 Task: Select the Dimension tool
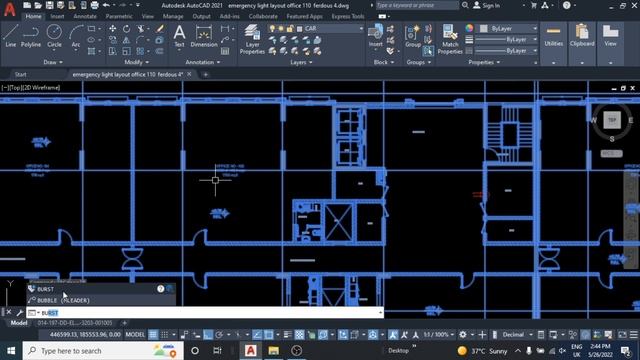click(x=204, y=36)
